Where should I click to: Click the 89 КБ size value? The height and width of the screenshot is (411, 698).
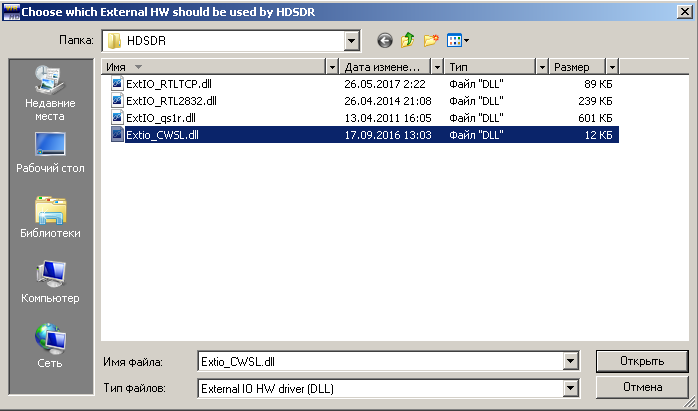(598, 84)
